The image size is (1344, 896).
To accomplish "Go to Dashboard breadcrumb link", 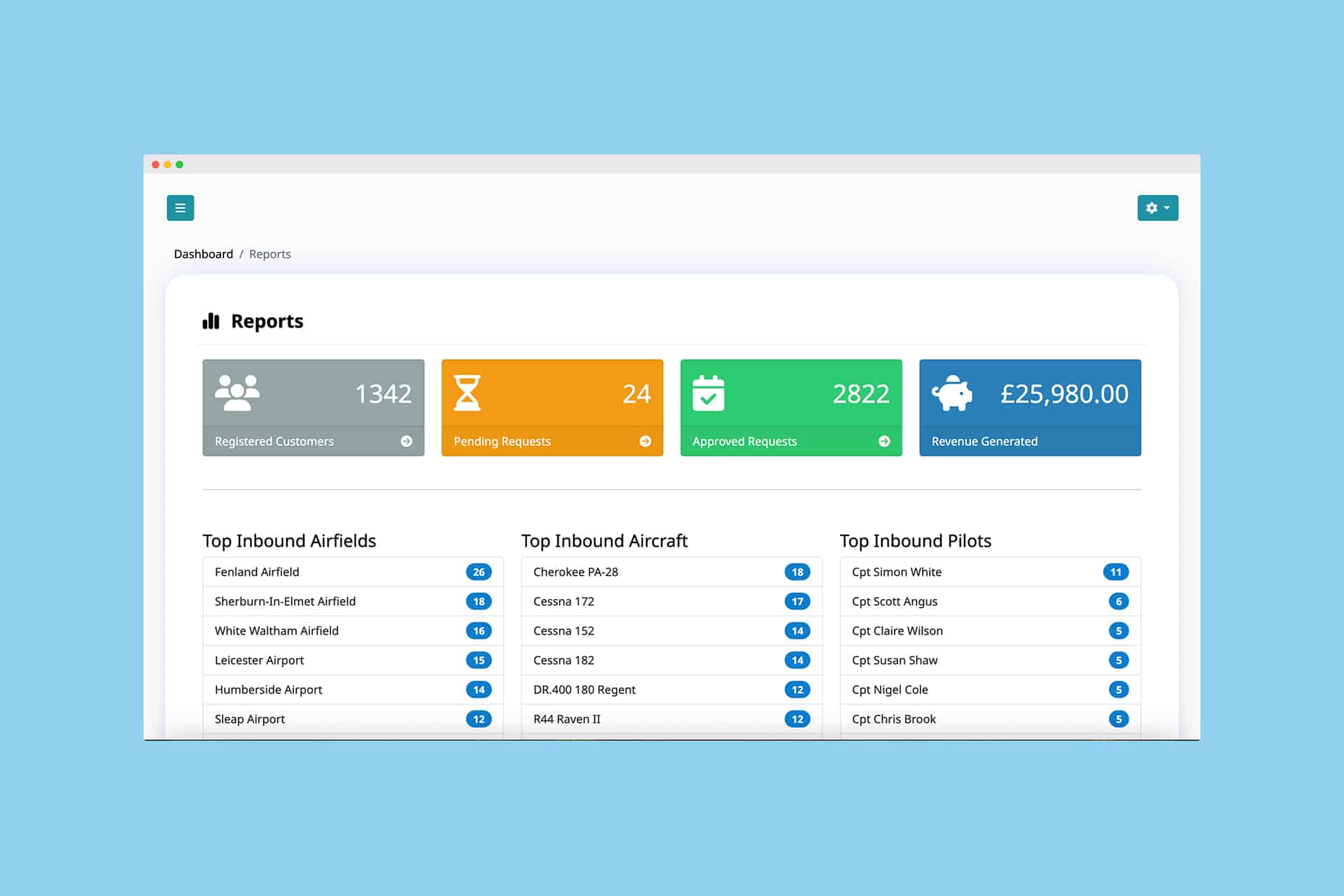I will click(204, 254).
